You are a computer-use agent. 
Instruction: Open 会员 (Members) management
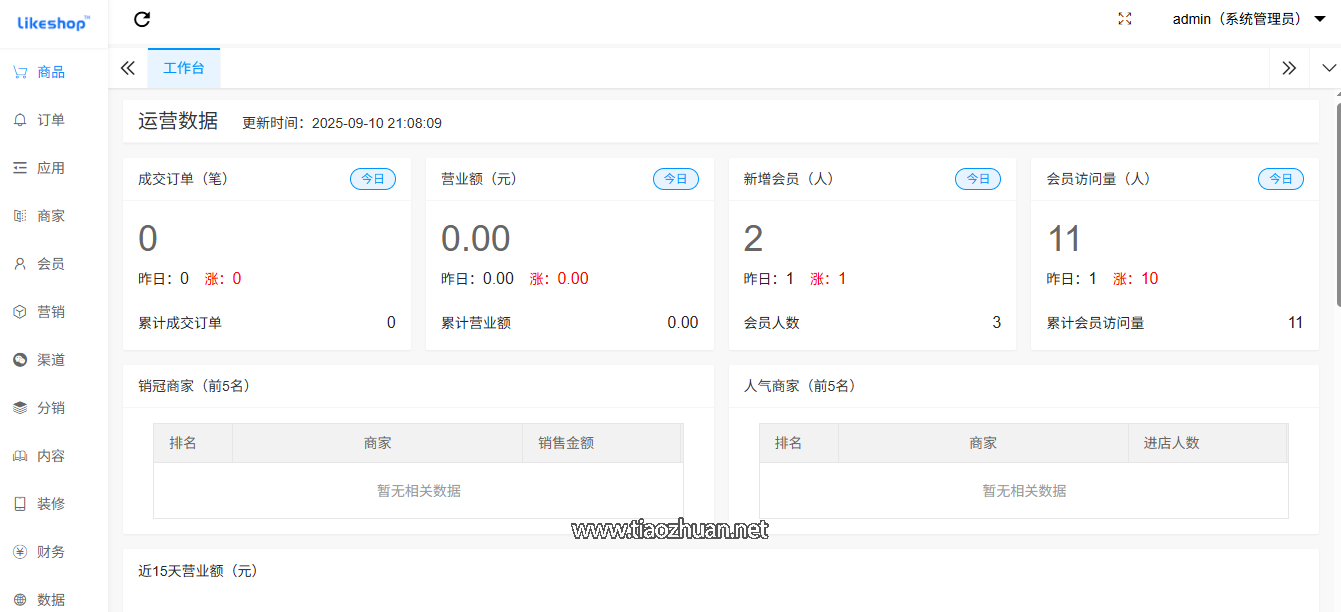[49, 263]
